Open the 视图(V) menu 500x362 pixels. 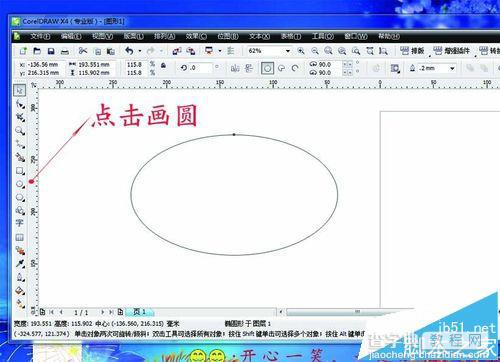tap(103, 36)
